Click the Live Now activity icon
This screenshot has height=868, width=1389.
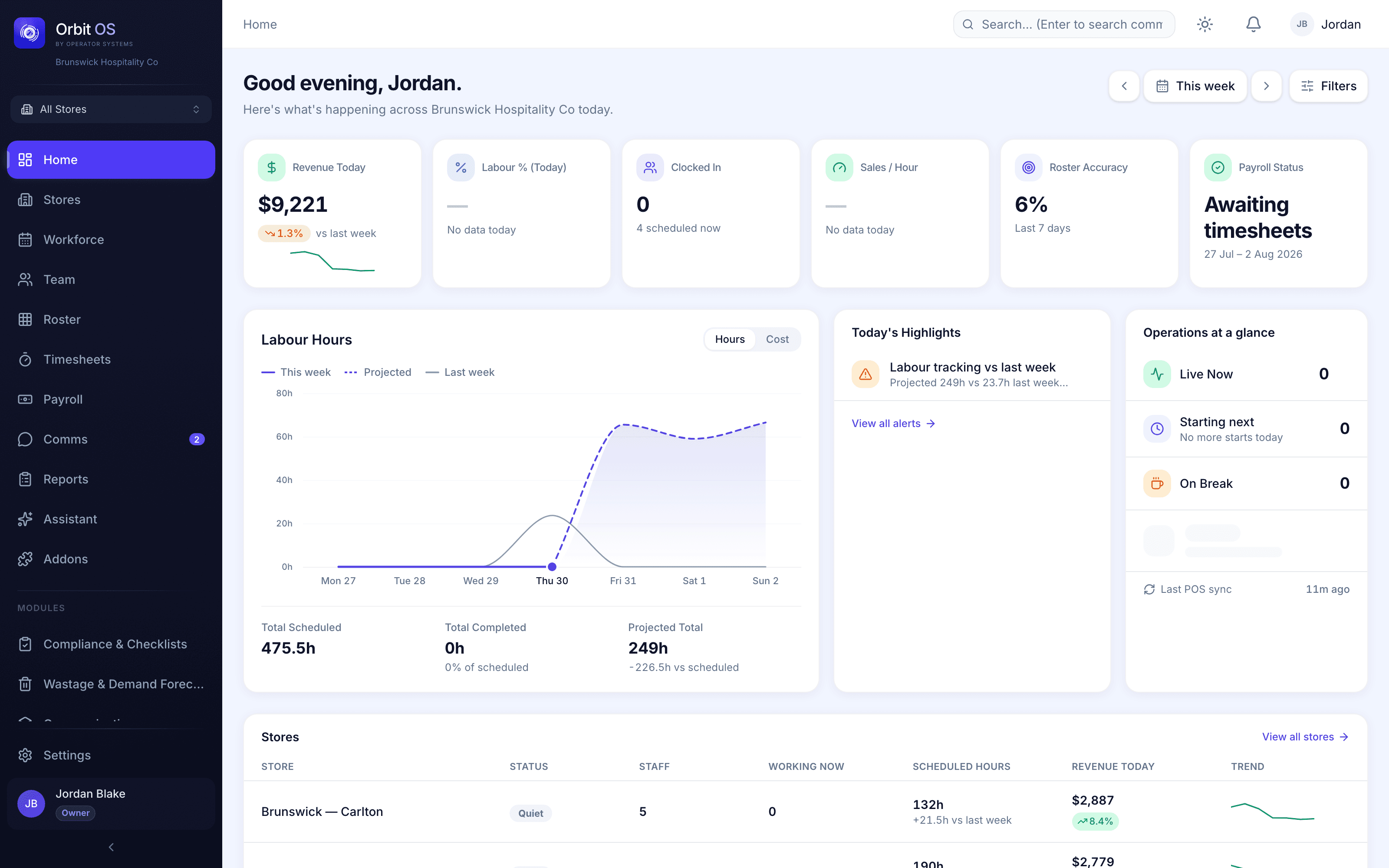pos(1157,374)
